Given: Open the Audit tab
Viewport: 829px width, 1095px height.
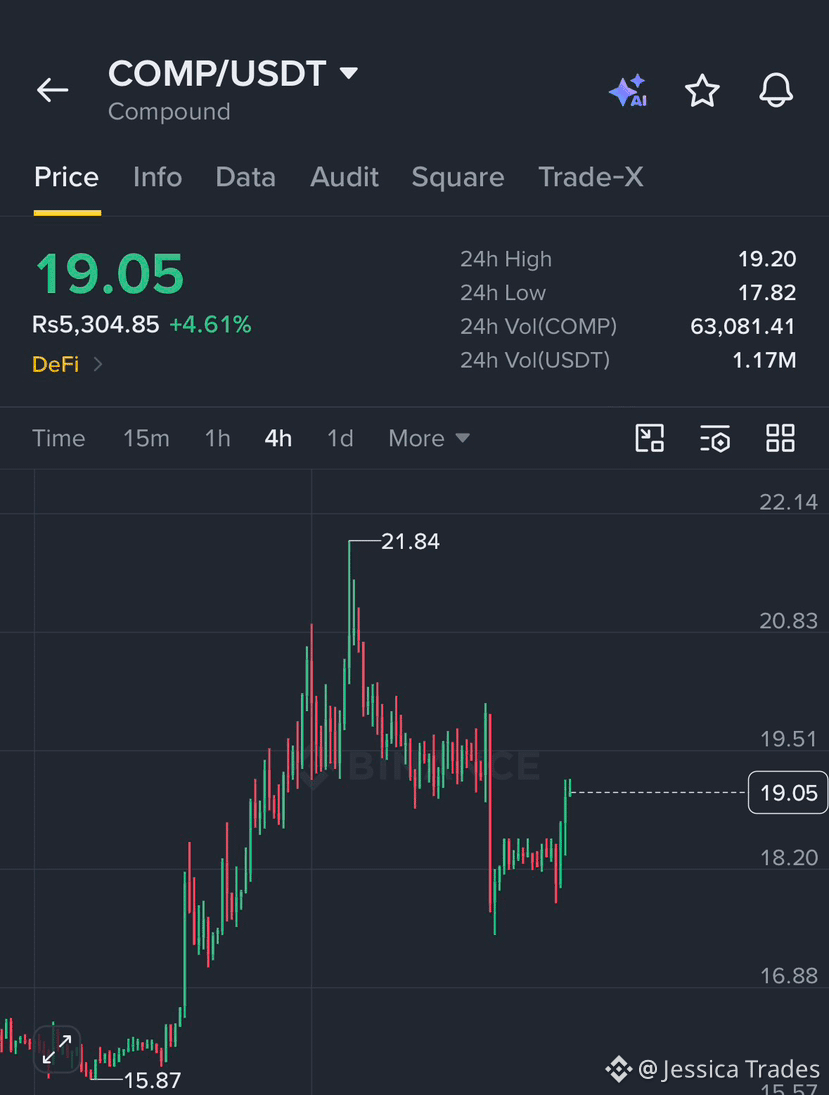Looking at the screenshot, I should pyautogui.click(x=344, y=177).
